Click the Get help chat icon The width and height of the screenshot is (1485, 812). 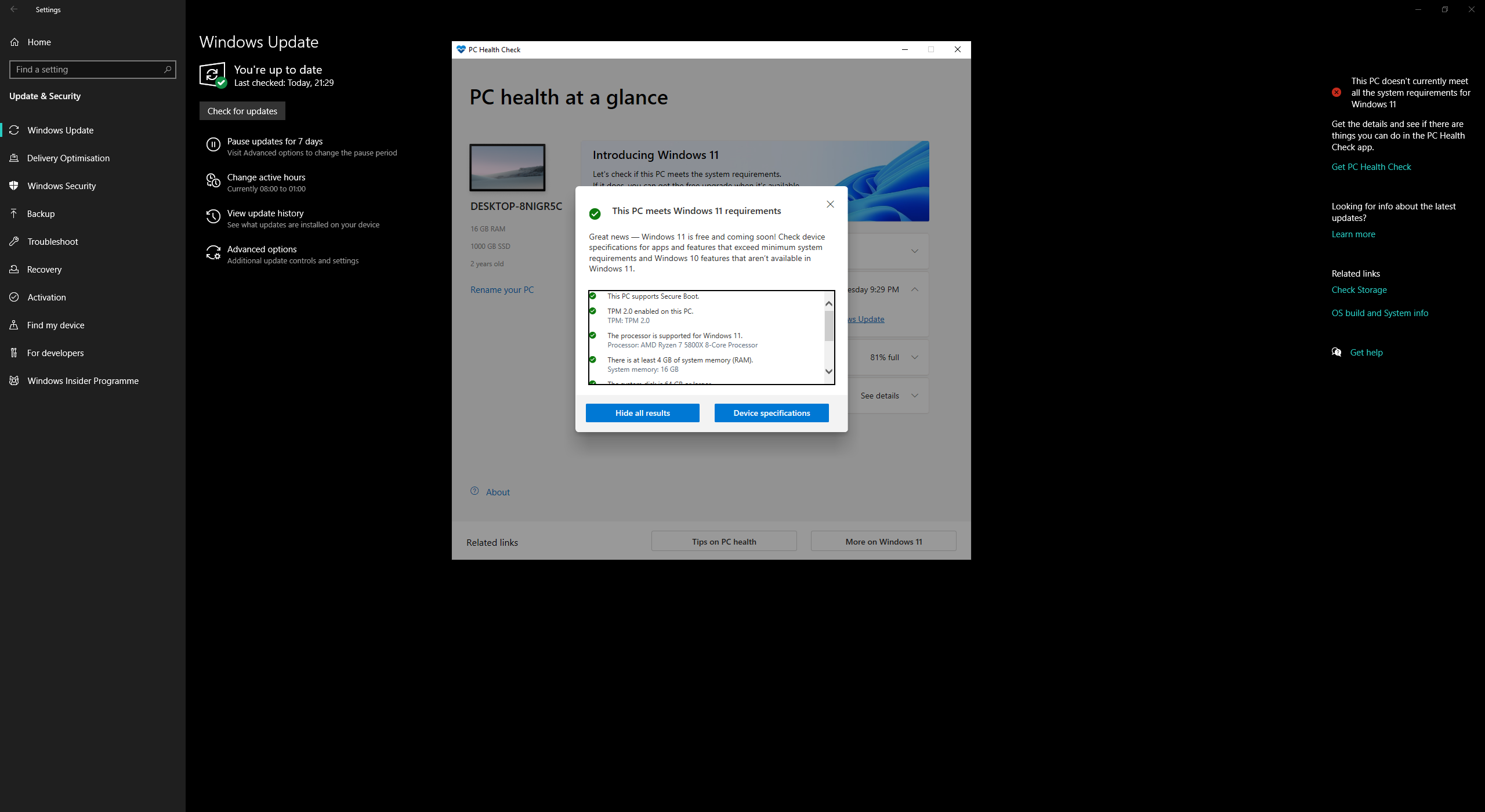[x=1336, y=352]
